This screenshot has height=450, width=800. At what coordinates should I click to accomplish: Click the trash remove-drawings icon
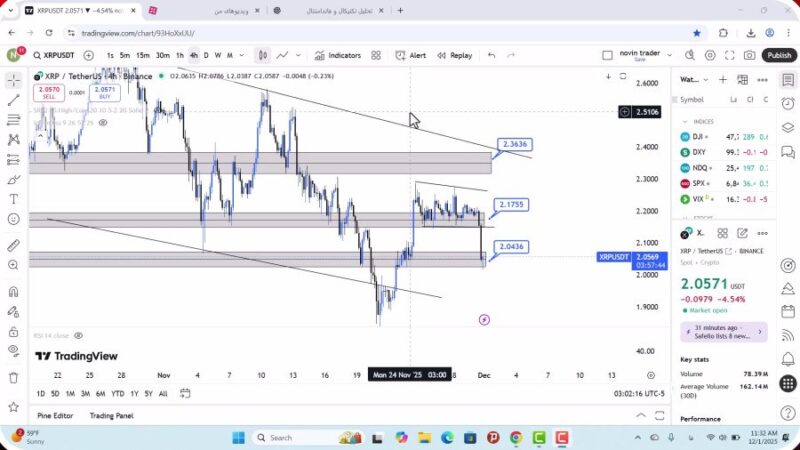click(x=13, y=377)
